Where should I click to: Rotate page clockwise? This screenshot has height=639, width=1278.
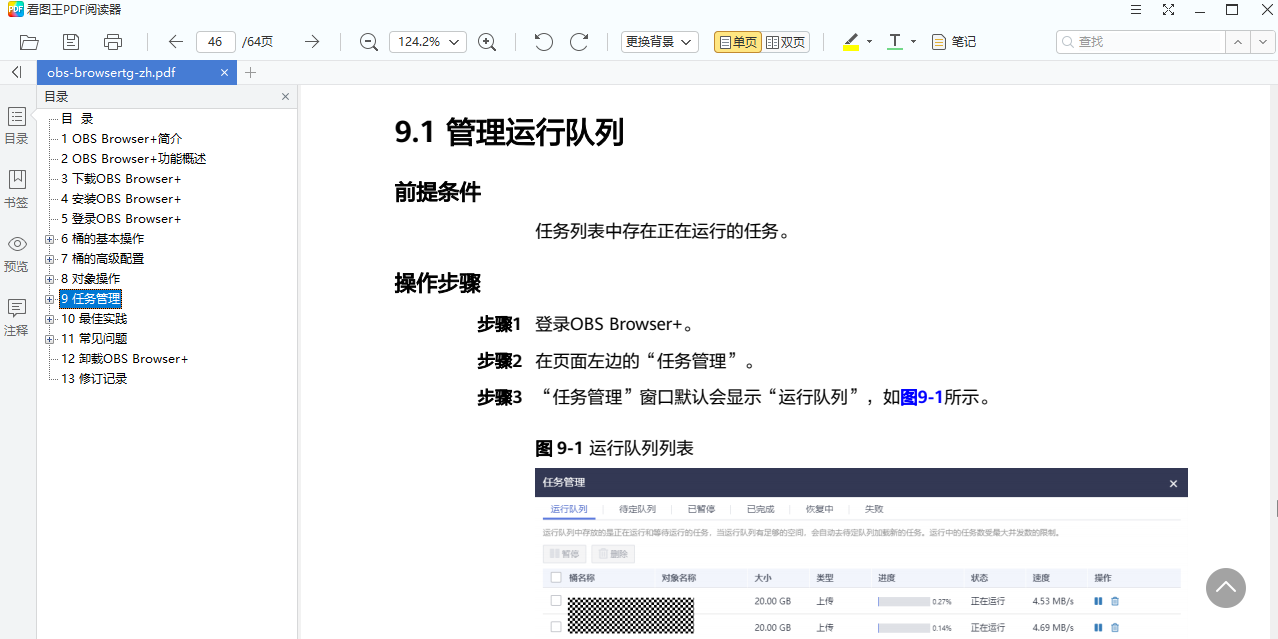coord(579,42)
